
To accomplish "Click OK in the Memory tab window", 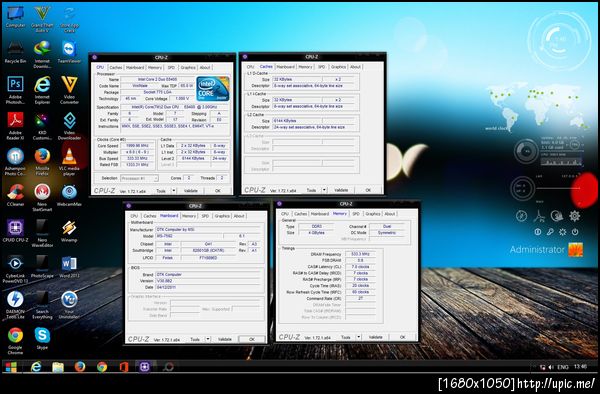I will (x=402, y=337).
